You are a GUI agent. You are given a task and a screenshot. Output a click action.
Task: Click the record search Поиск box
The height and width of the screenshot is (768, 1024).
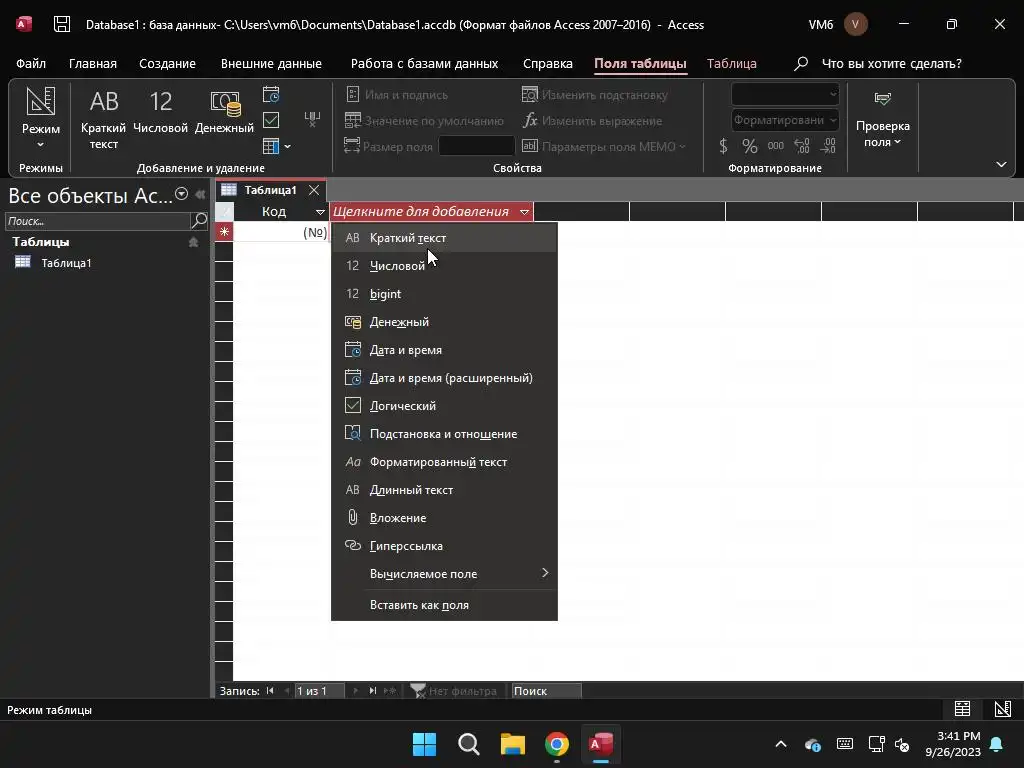tap(546, 690)
